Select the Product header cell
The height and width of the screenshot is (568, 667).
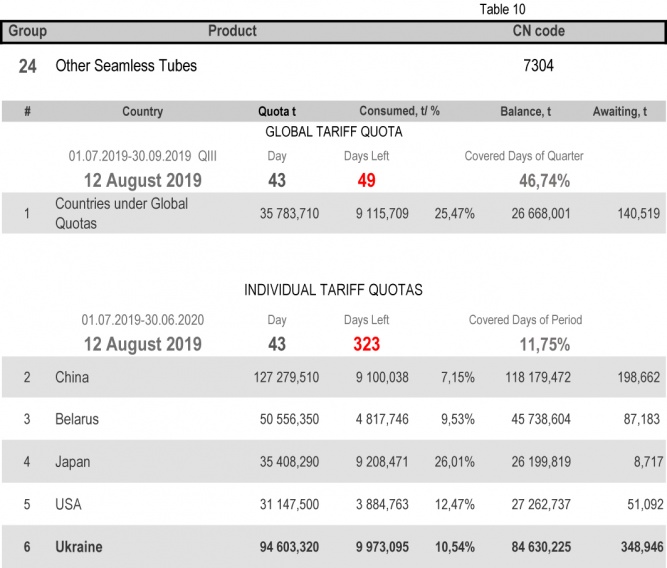pos(232,31)
